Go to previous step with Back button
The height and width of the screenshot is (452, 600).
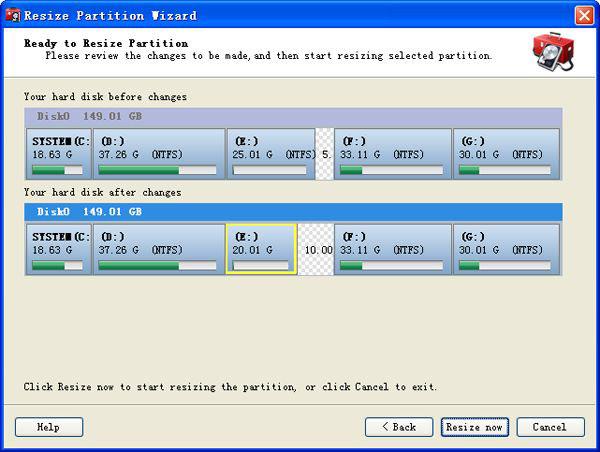coord(399,427)
